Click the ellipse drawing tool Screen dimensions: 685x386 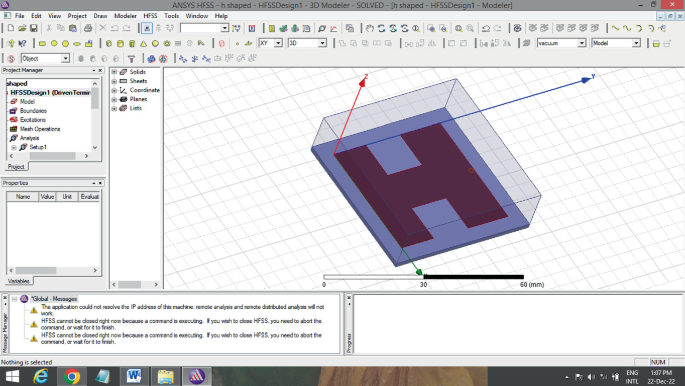point(77,44)
